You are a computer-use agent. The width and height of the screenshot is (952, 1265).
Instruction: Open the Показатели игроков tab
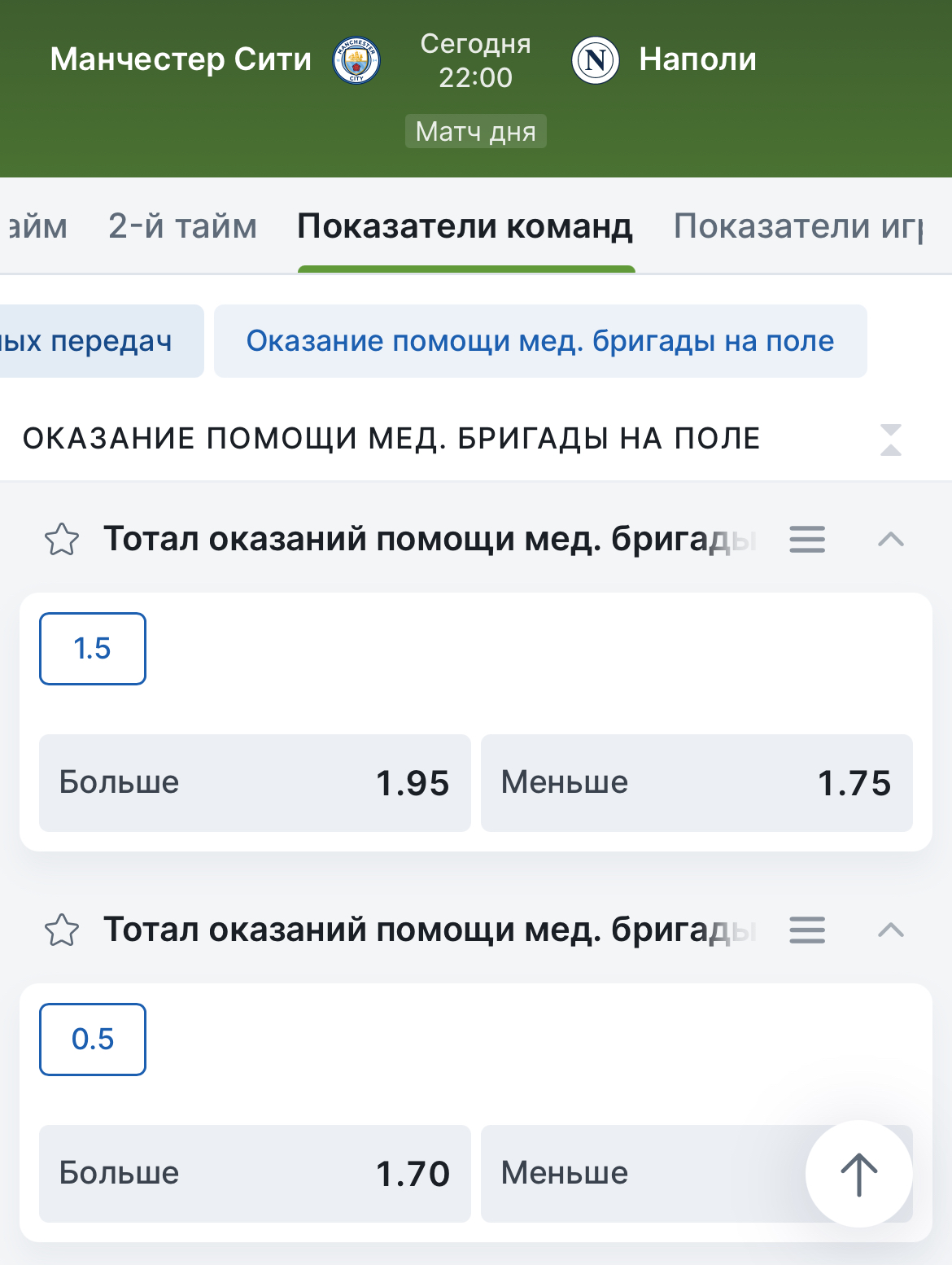pyautogui.click(x=799, y=226)
